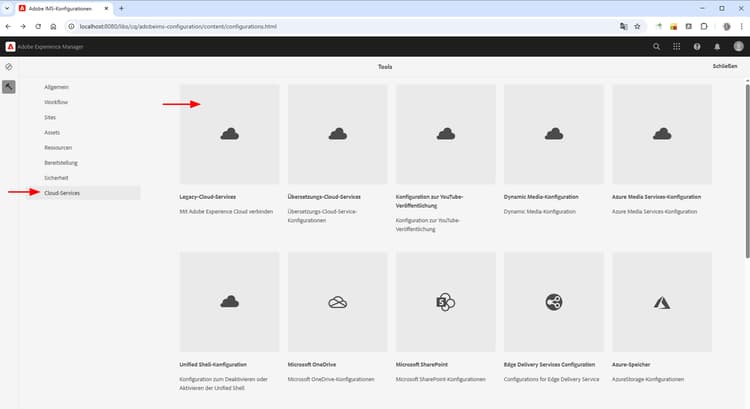Open the Azure Media Services cloud icon
The height and width of the screenshot is (409, 750).
662,134
